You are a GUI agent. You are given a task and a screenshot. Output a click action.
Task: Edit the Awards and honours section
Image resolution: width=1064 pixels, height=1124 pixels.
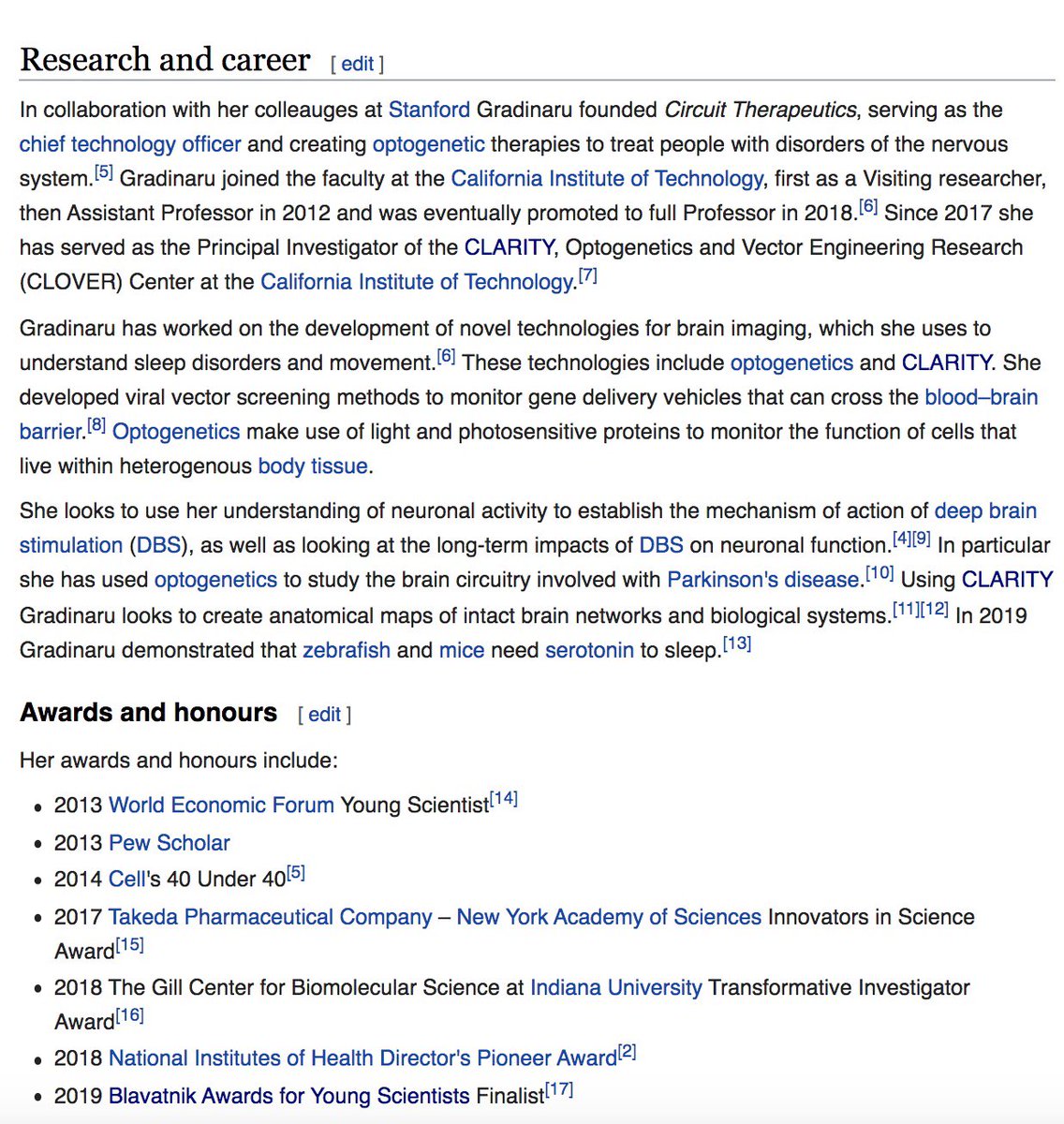pos(324,715)
